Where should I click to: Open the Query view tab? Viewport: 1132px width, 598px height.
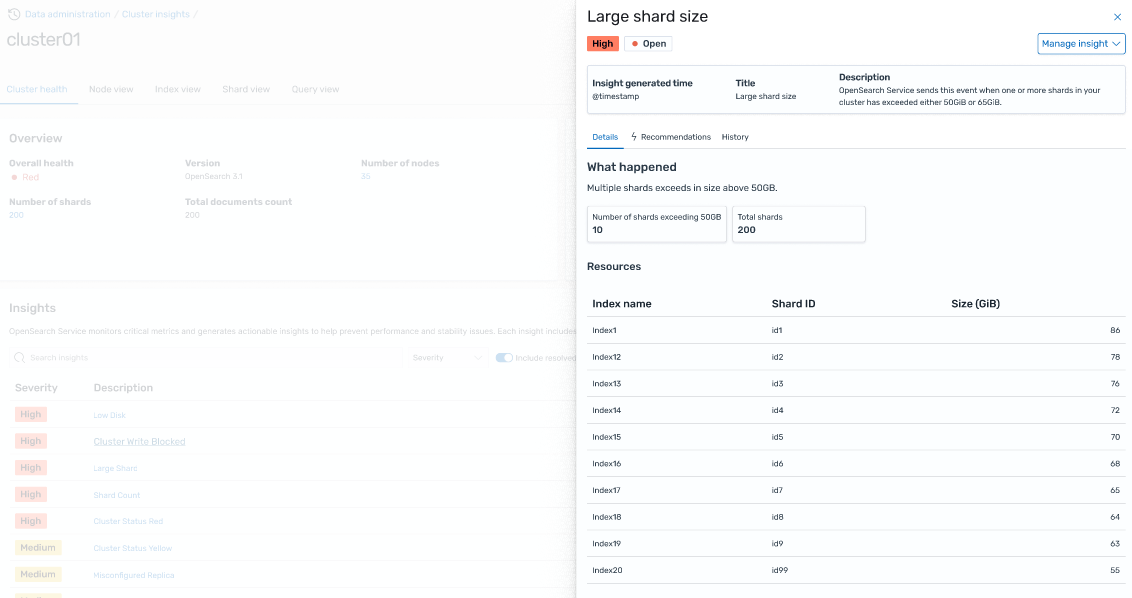pos(315,89)
